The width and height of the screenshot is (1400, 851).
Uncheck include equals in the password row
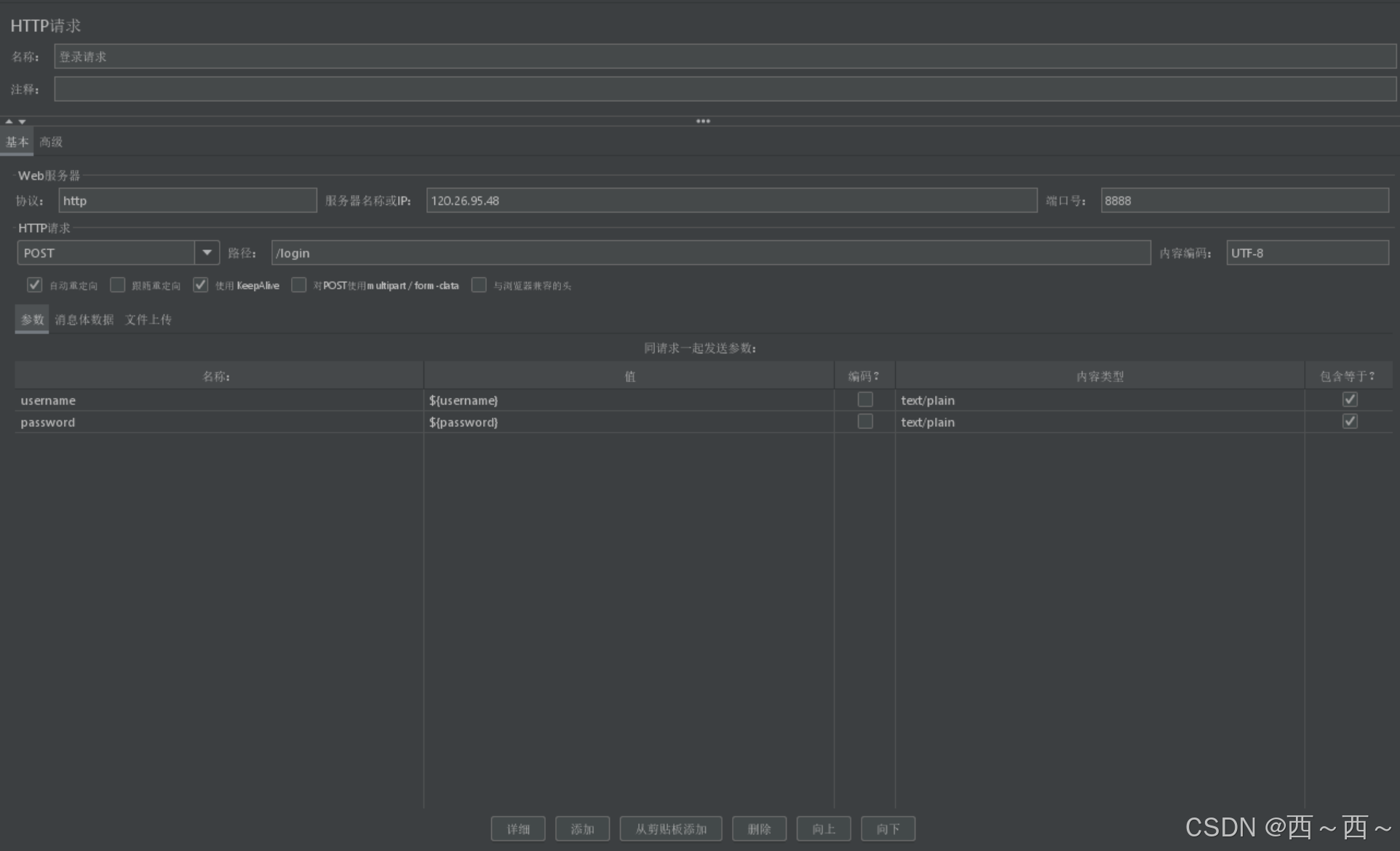(1349, 422)
